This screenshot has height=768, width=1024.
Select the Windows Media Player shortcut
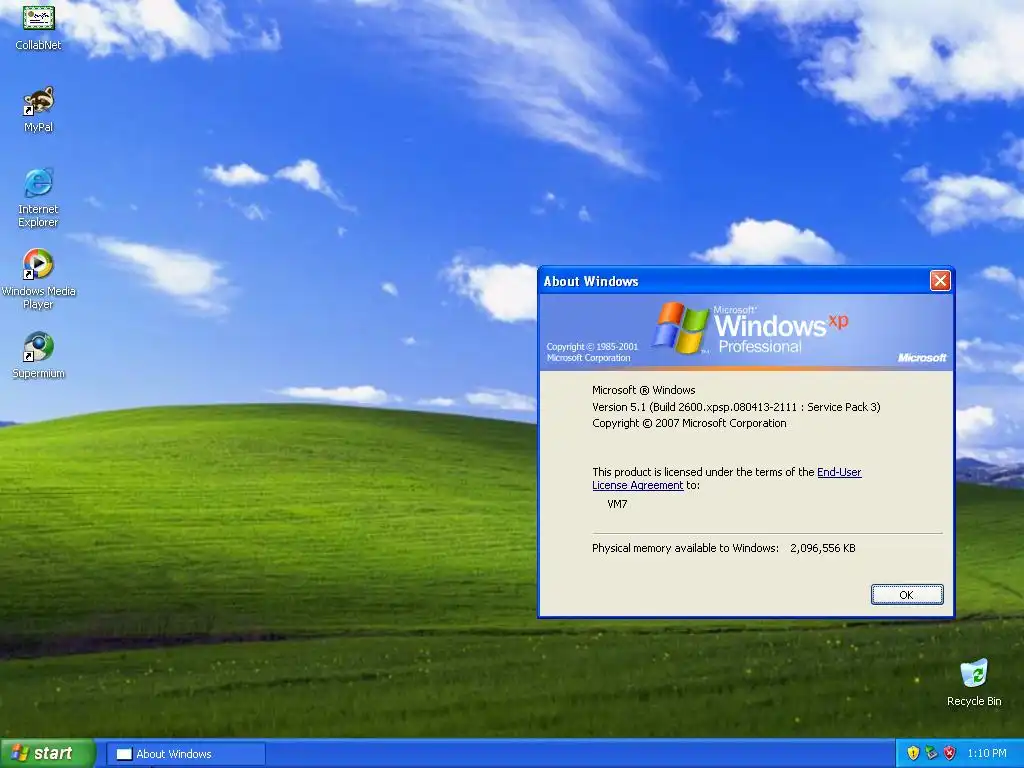39,279
